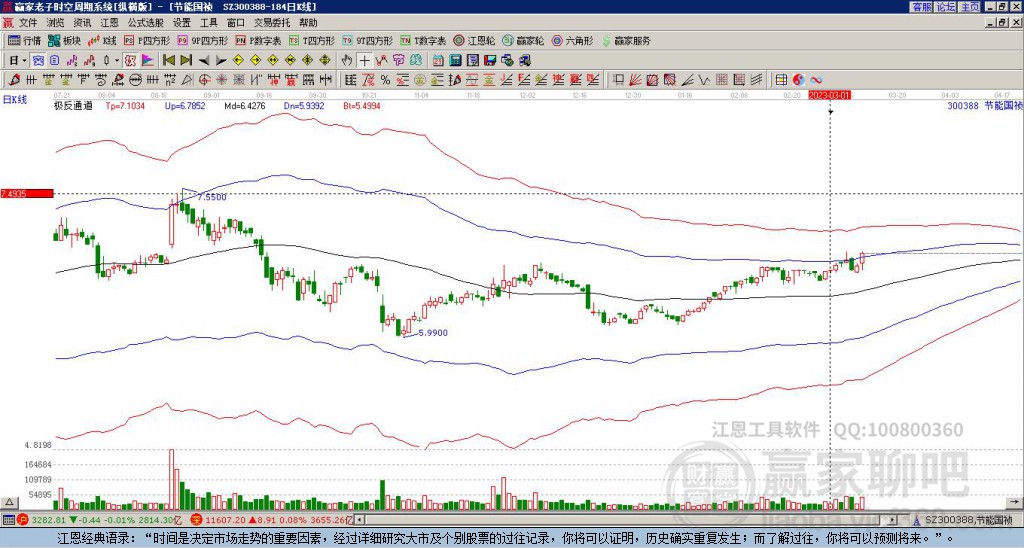
Task: Click the 主页 button
Action: (x=970, y=7)
